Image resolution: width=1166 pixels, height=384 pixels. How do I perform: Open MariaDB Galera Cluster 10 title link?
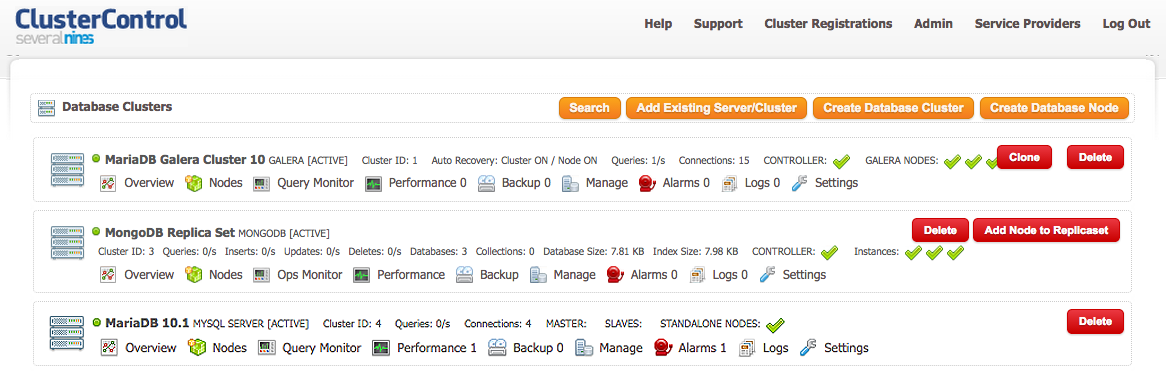pos(185,159)
